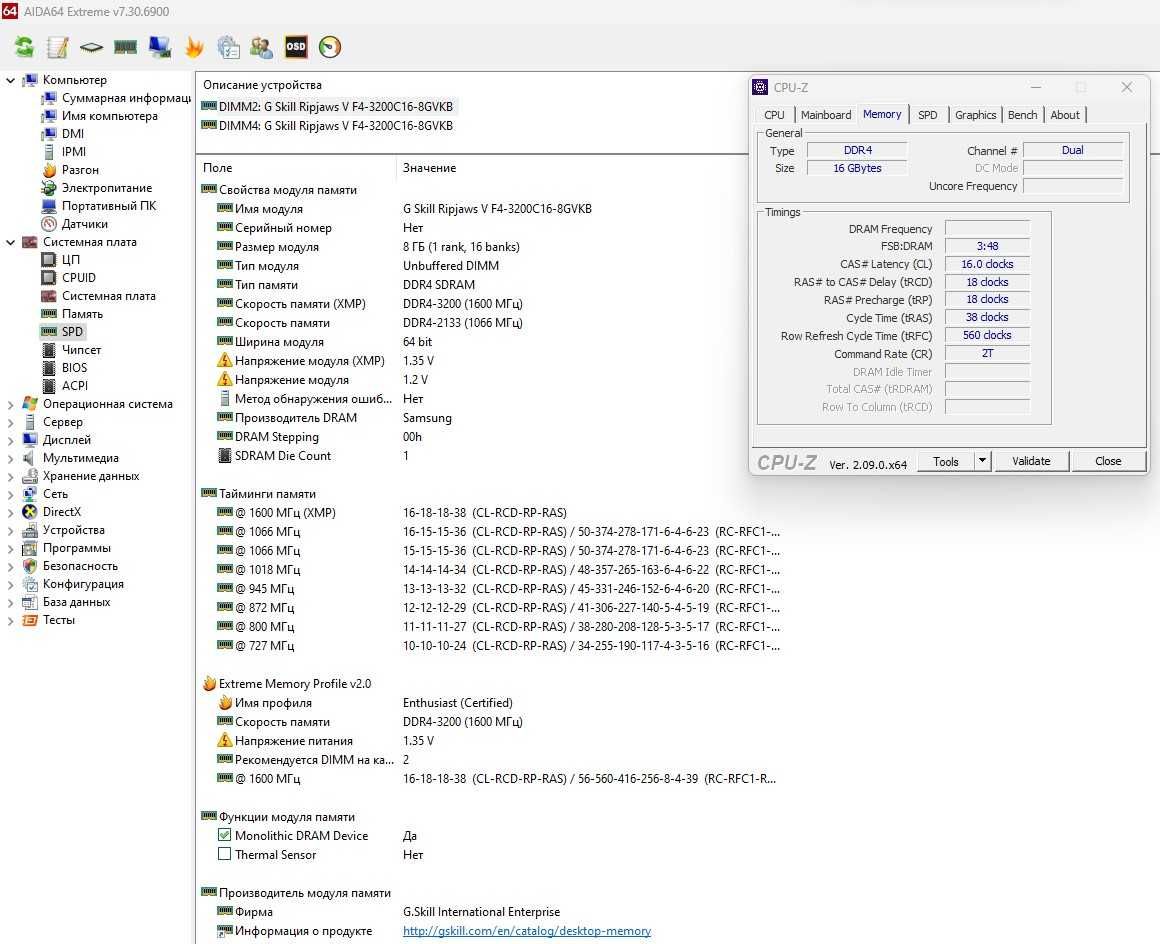The height and width of the screenshot is (944, 1160).
Task: Select the SPD tree item
Action: [x=72, y=331]
